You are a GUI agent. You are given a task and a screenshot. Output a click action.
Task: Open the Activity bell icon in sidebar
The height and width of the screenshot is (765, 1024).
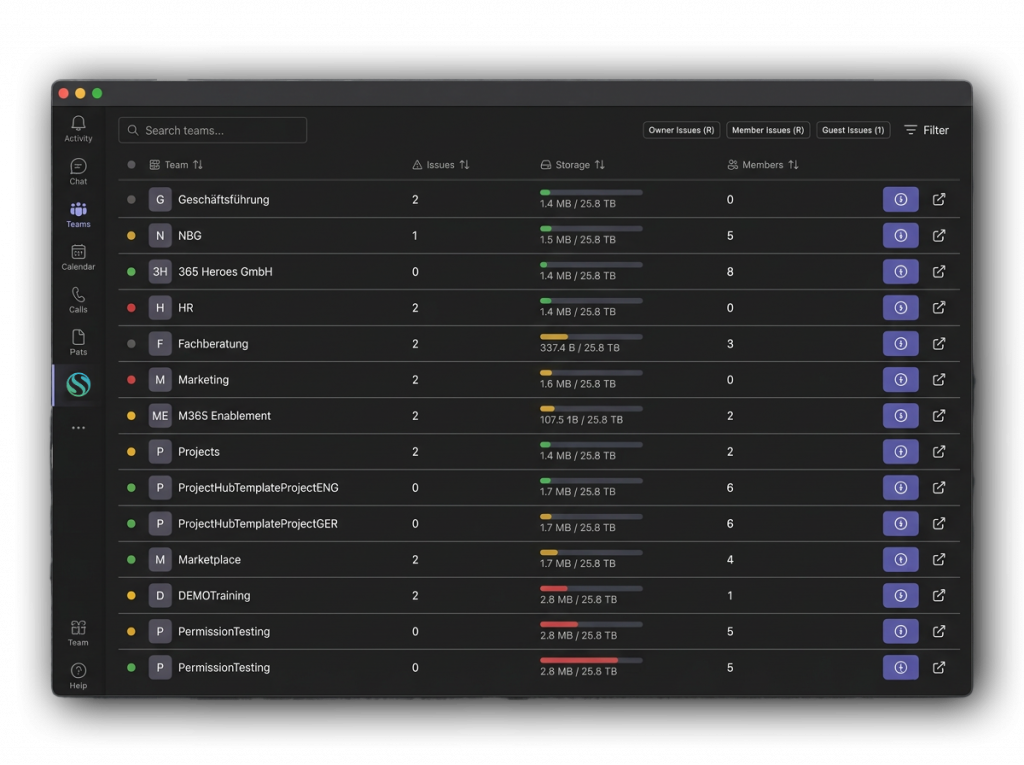(78, 128)
